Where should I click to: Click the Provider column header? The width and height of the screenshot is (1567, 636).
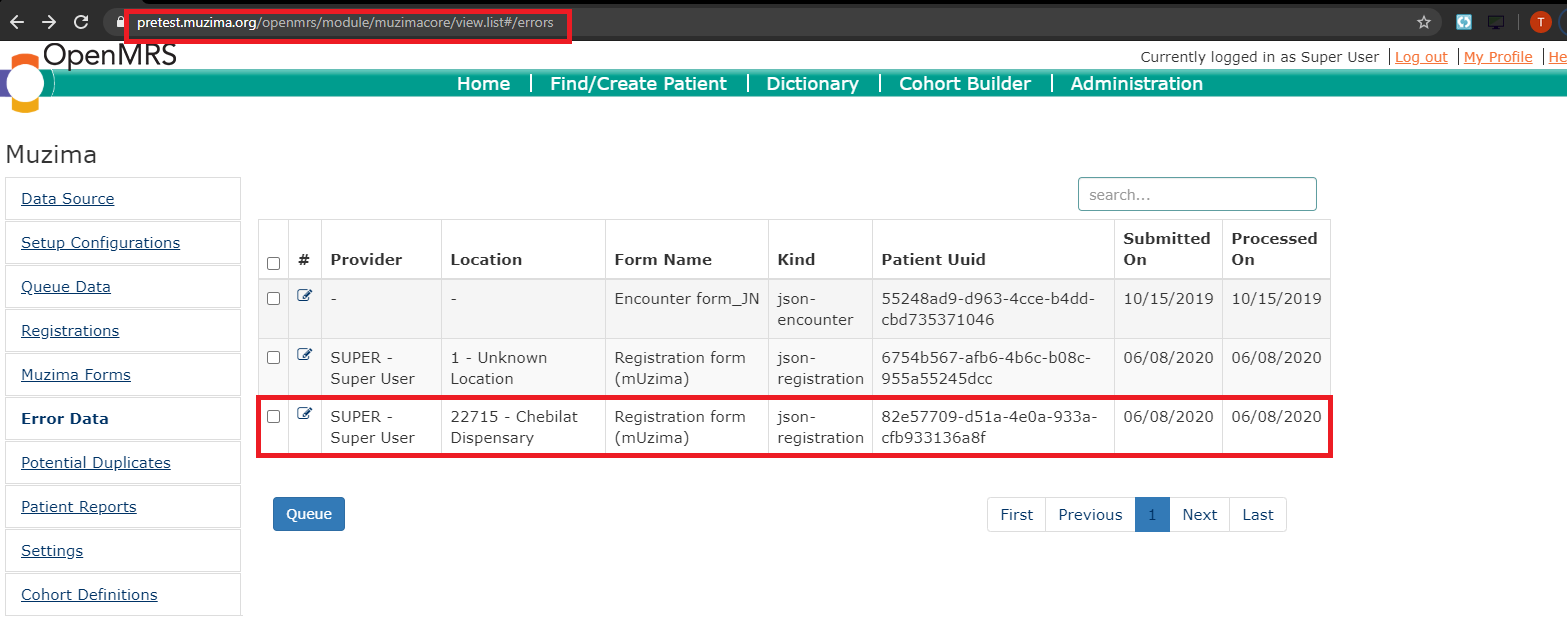click(366, 260)
